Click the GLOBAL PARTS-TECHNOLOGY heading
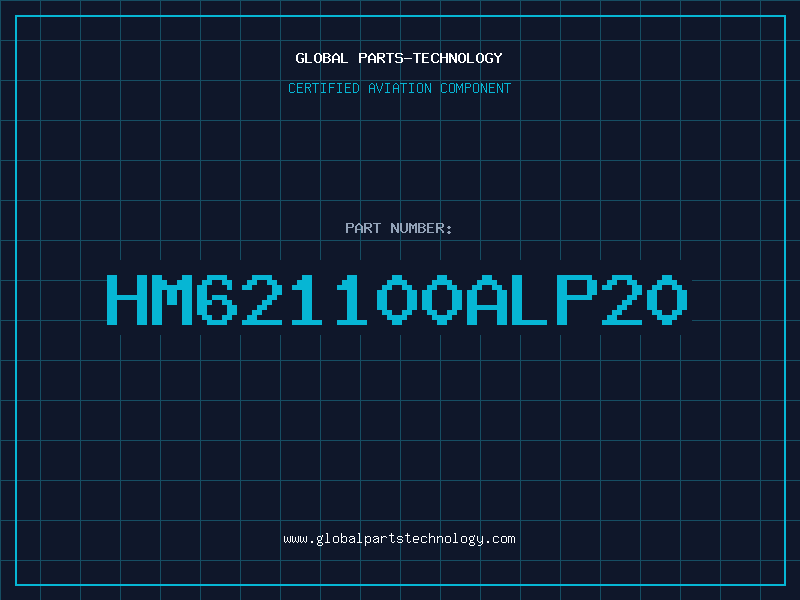The width and height of the screenshot is (800, 600). pos(399,58)
